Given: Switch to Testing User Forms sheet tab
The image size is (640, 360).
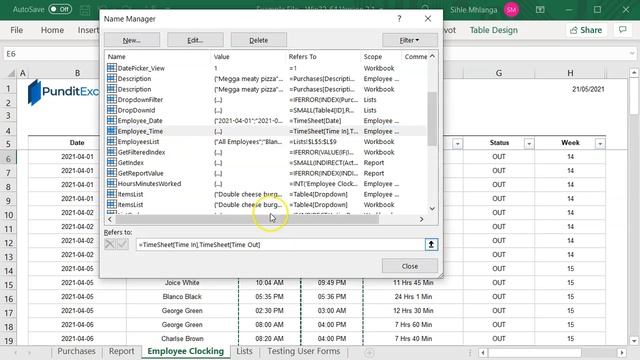Looking at the screenshot, I should [x=304, y=351].
